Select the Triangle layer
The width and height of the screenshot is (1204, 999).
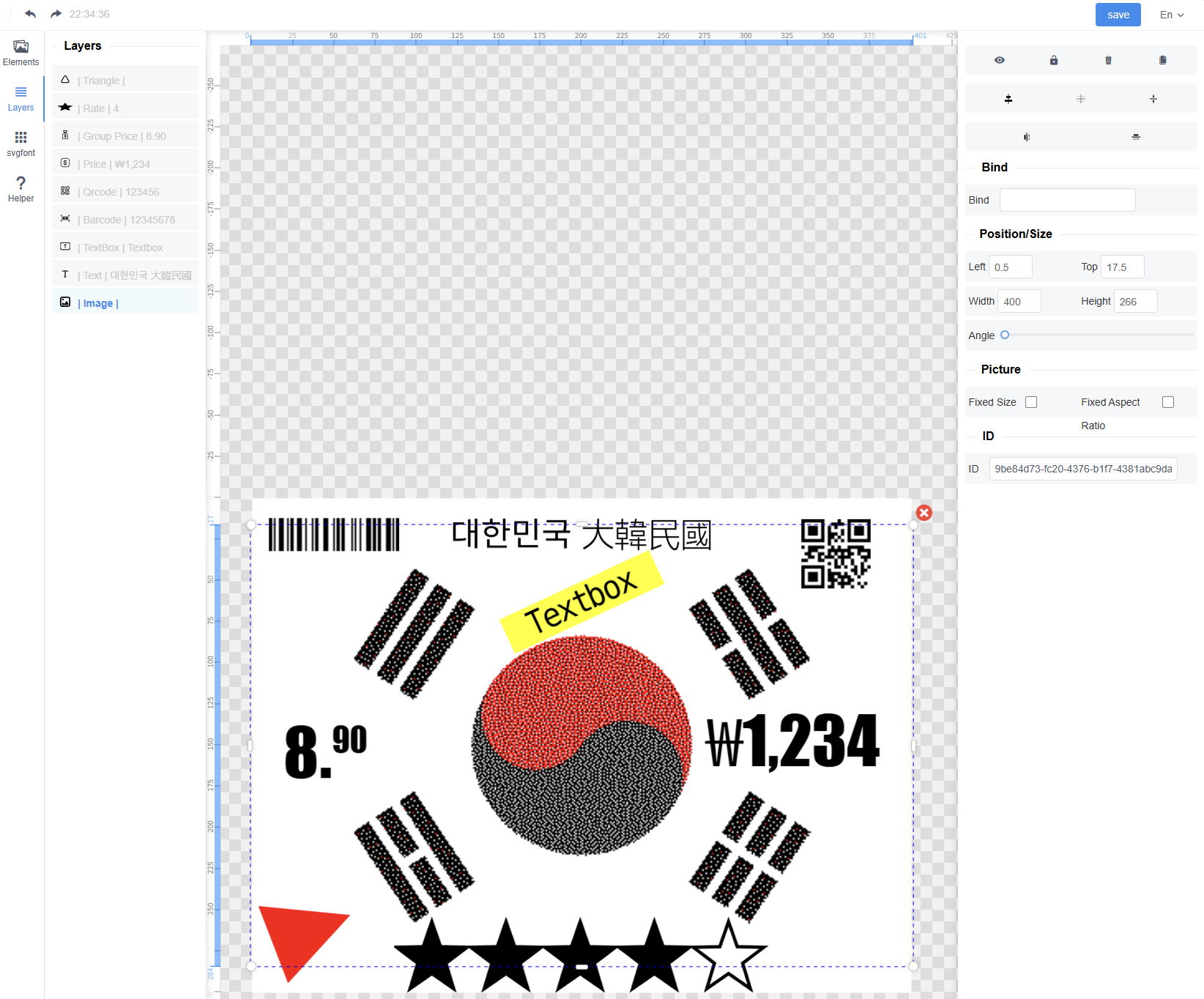[x=125, y=80]
